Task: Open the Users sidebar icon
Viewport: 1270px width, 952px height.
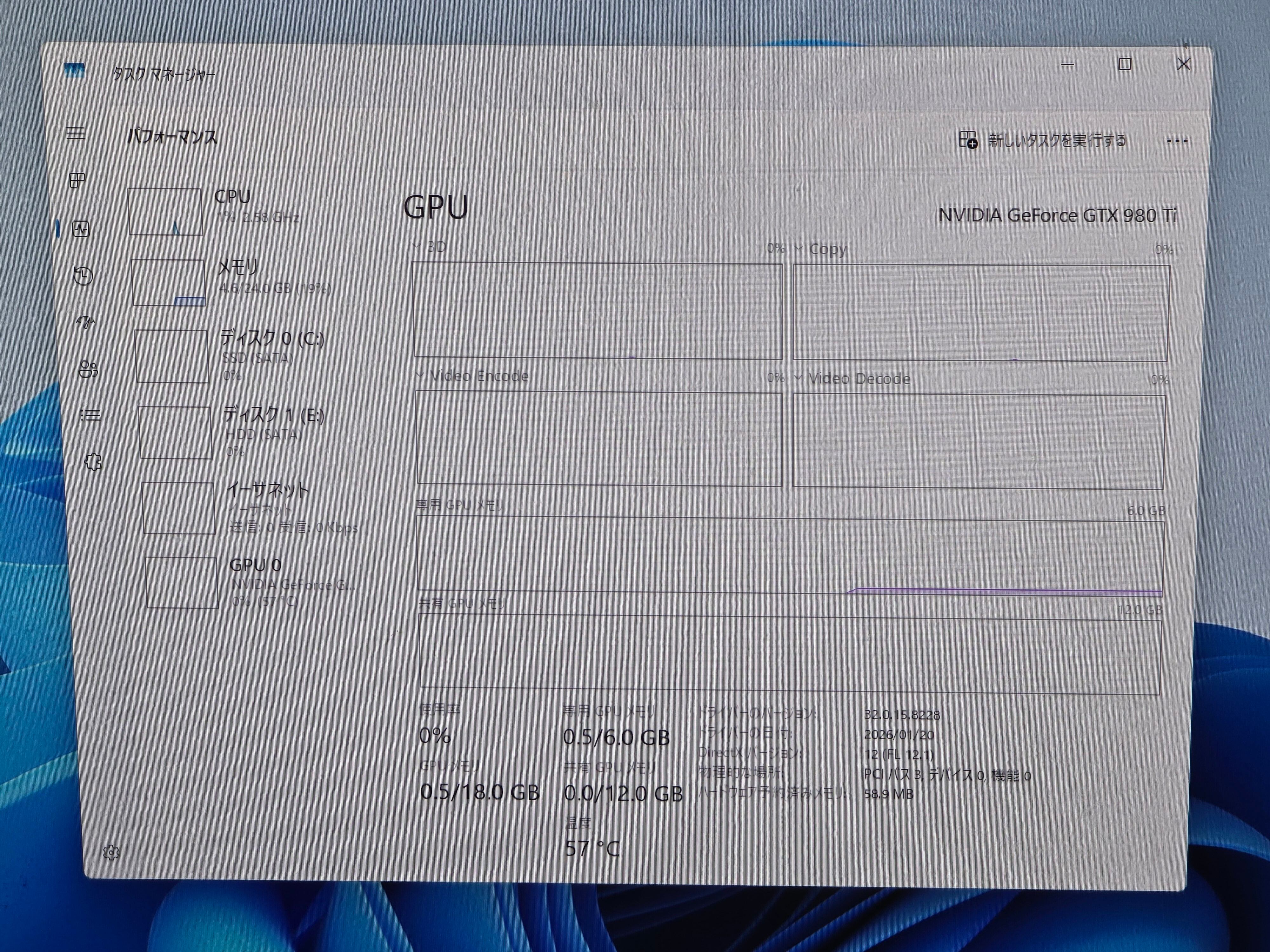Action: point(88,369)
